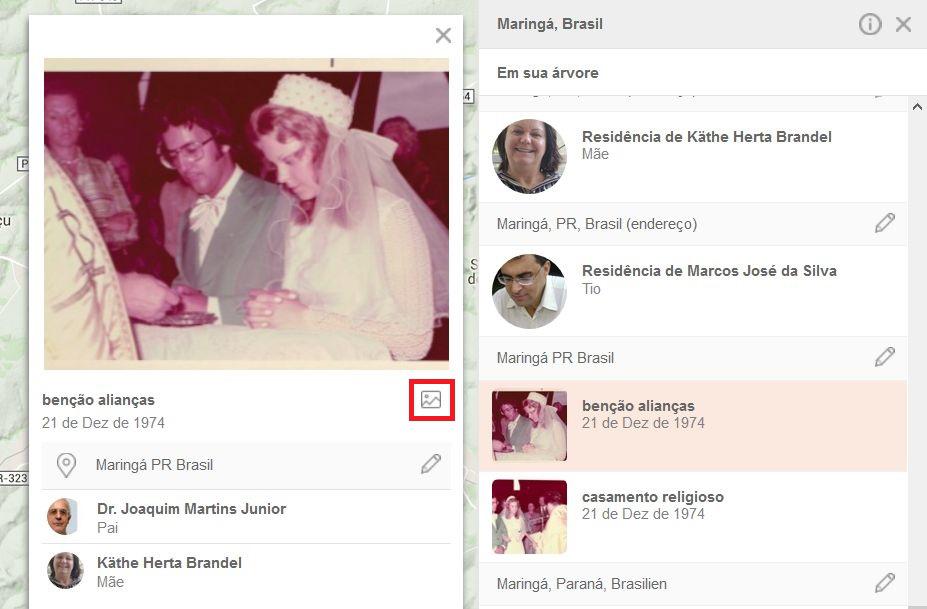Click the benção alianças thumbnail in list
The image size is (927, 609).
pyautogui.click(x=529, y=426)
